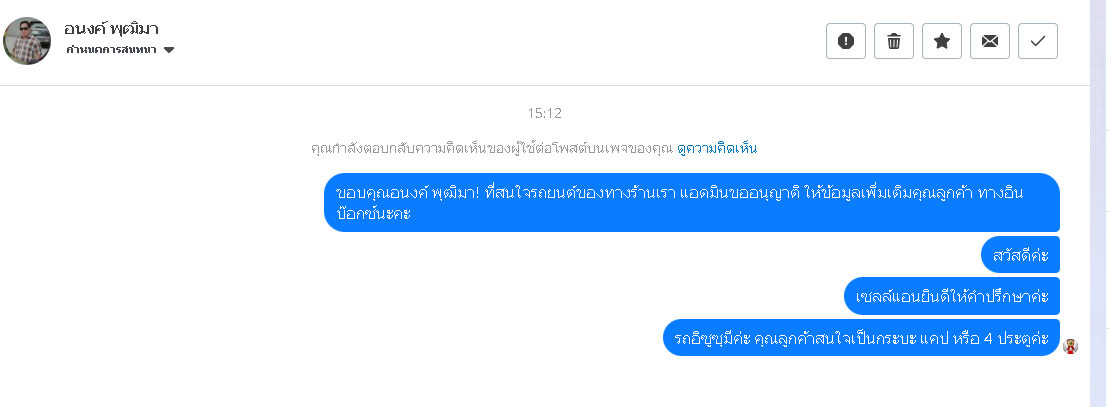Click the text 4 ประตูค่ะ in last message
The image size is (1109, 407).
1015,338
